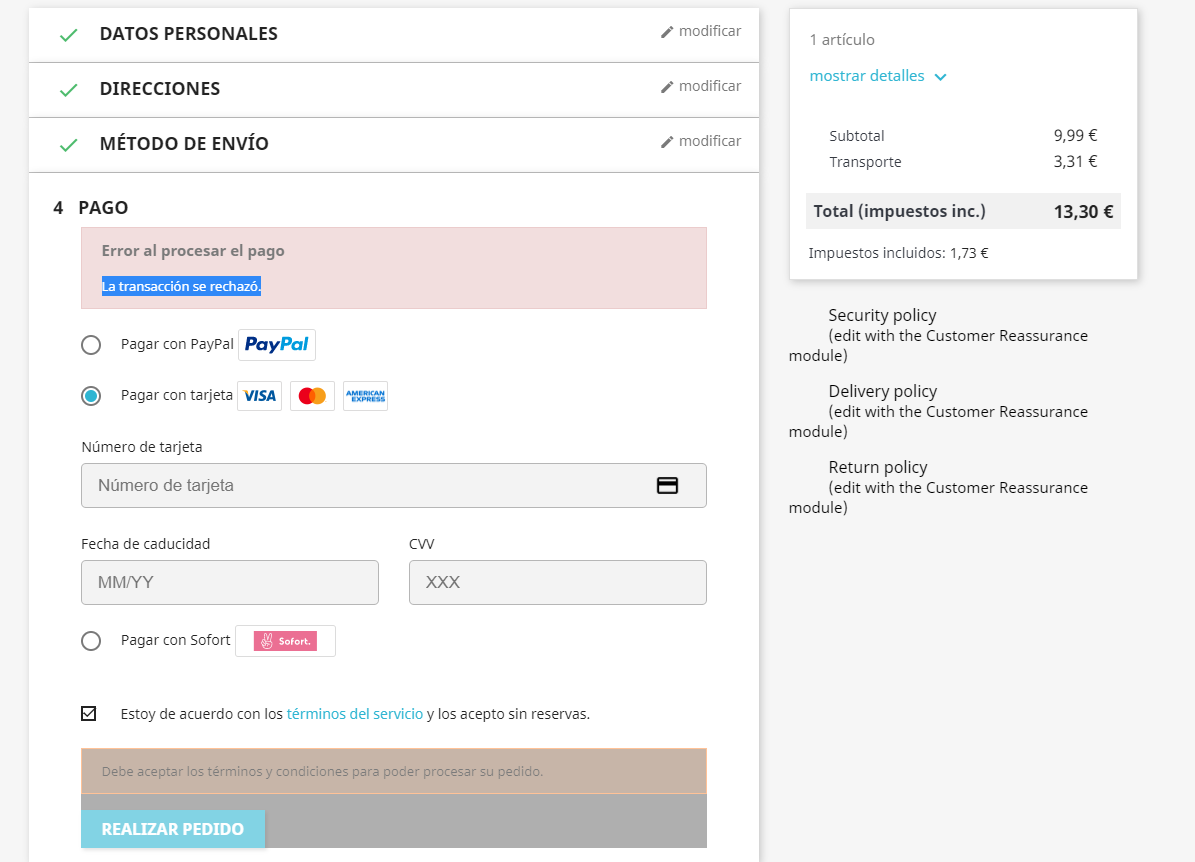The width and height of the screenshot is (1195, 862).
Task: Open the Direcciones step header
Action: tap(394, 89)
